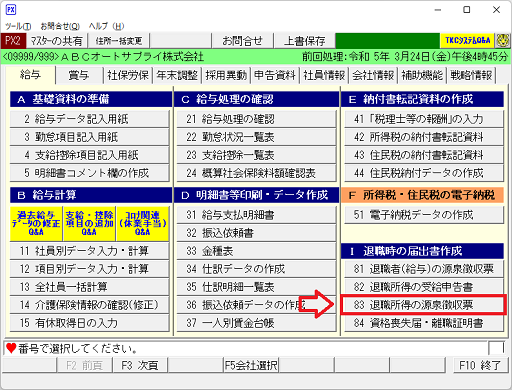The height and width of the screenshot is (390, 512).
Task: Open TKCシステムQ&A yellow button
Action: [468, 41]
